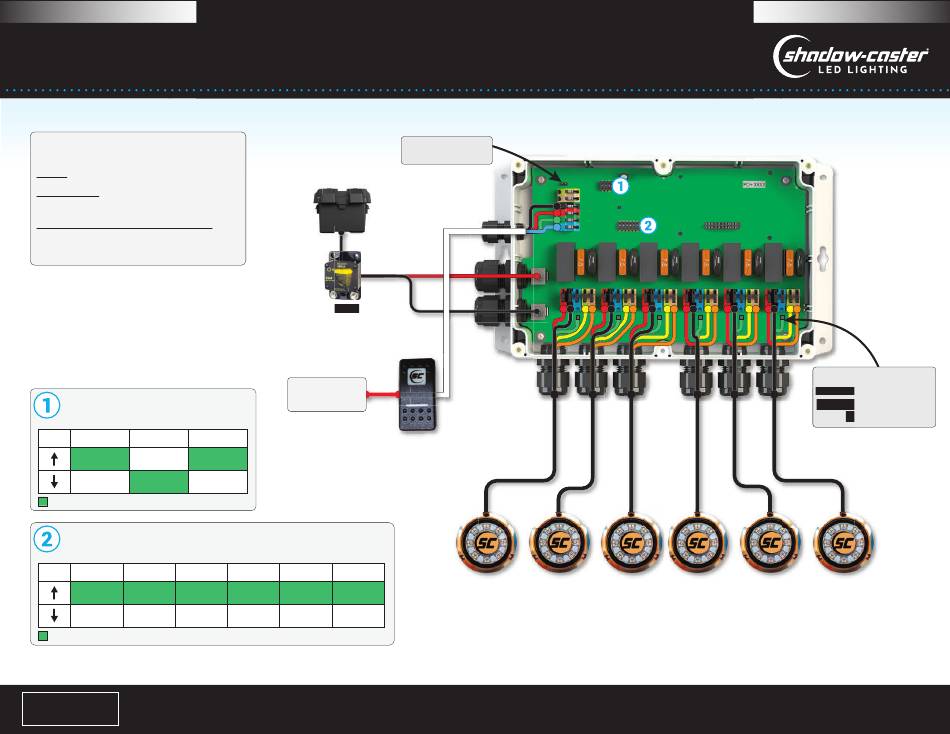Click circled number 1 on the circuit board
The height and width of the screenshot is (734, 950).
[620, 186]
